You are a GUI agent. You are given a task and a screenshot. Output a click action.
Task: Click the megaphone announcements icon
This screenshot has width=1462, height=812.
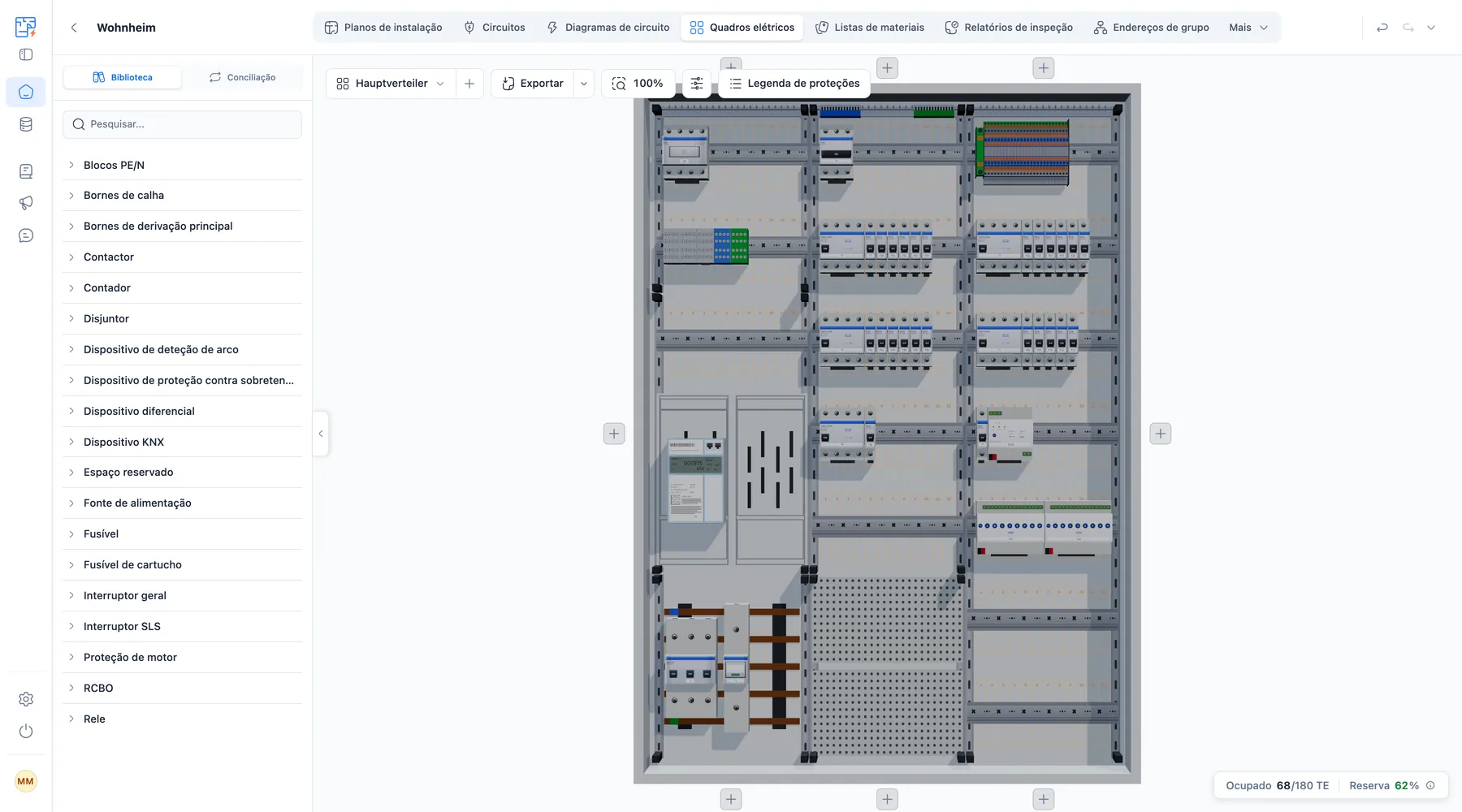pos(26,203)
